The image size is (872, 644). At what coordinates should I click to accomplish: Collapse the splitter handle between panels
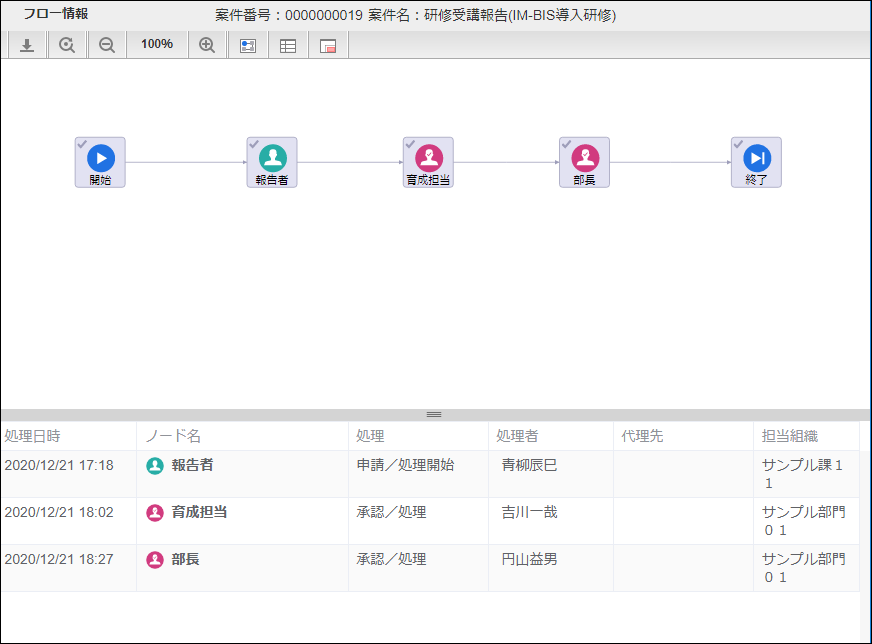pos(434,414)
